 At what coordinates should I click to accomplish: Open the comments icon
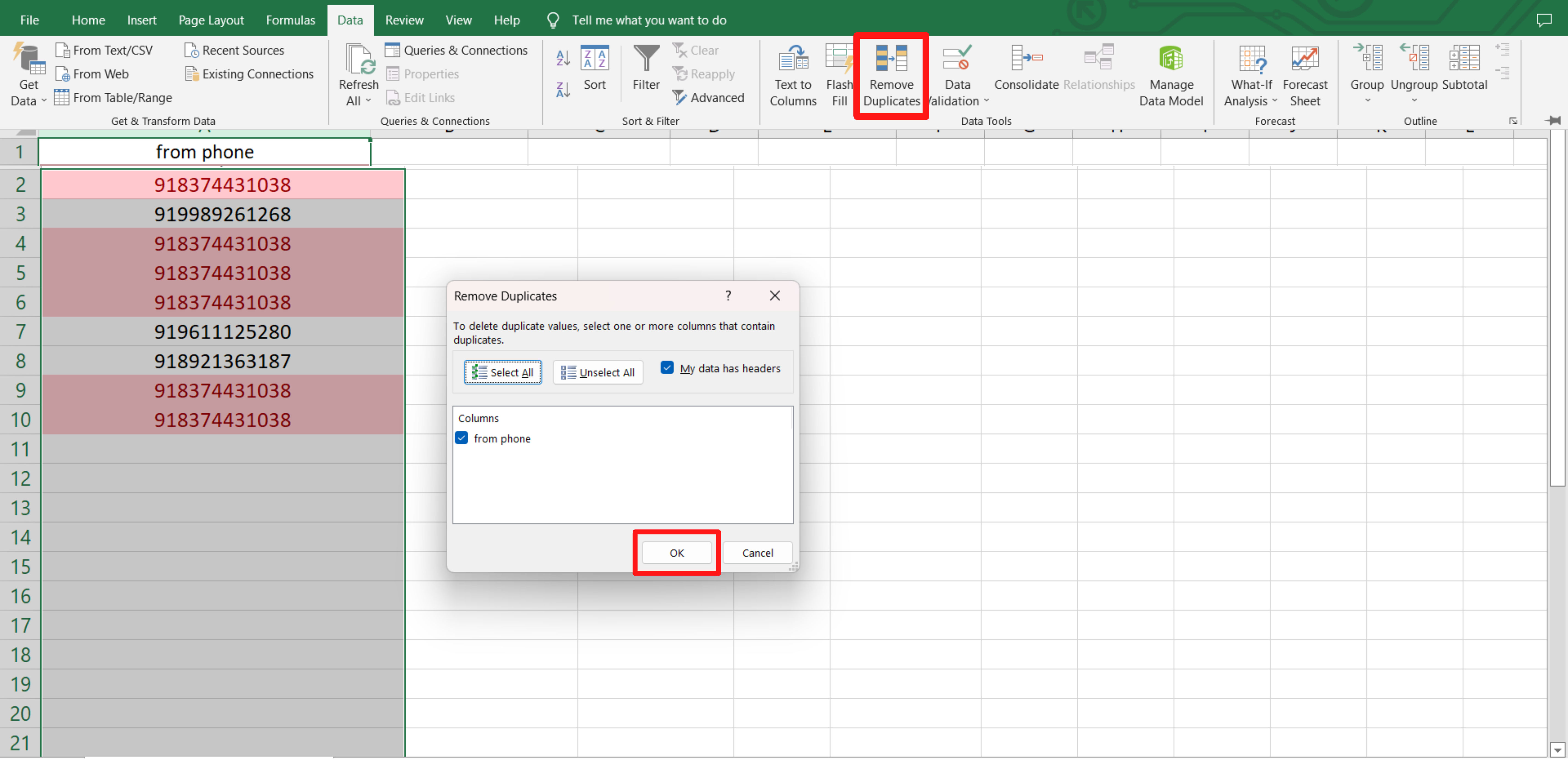click(1544, 20)
